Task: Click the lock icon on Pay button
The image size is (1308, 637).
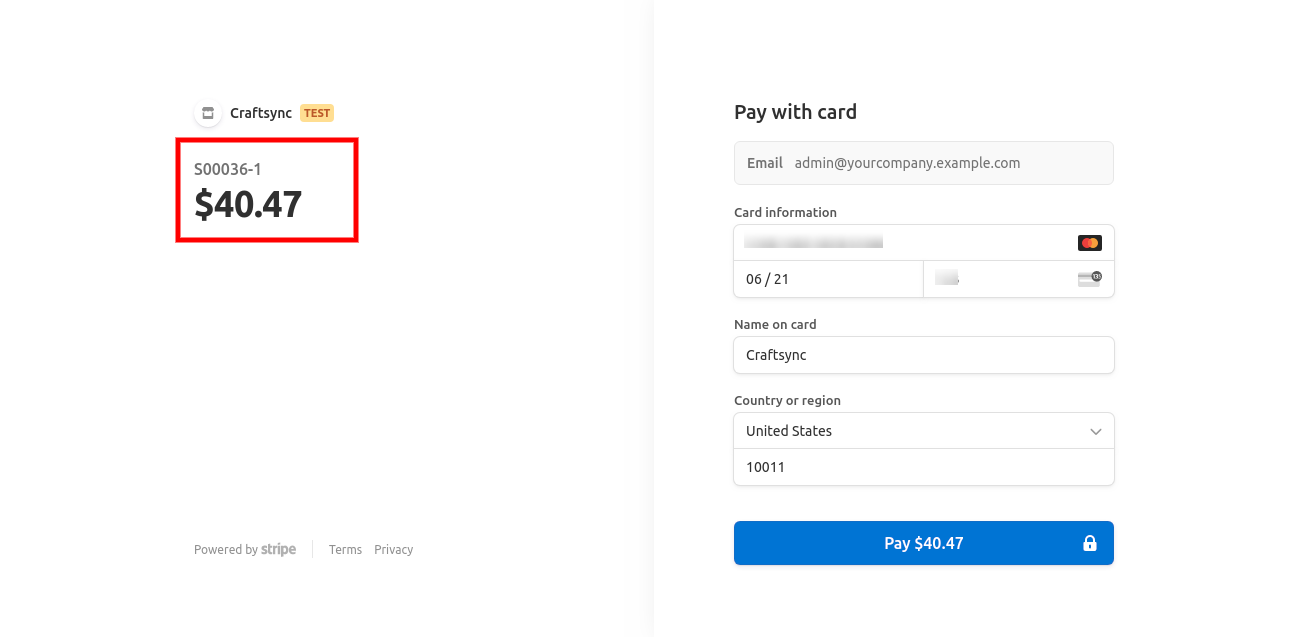Action: pos(1090,544)
